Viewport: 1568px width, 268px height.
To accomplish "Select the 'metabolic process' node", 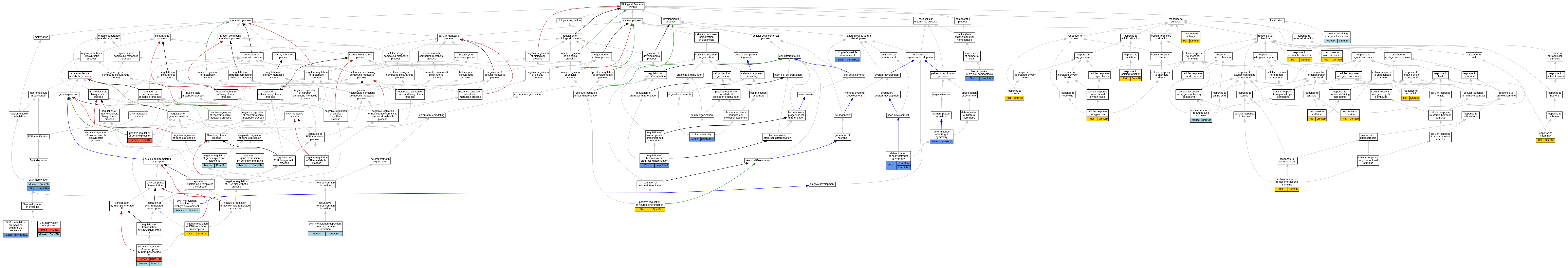I will pyautogui.click(x=240, y=21).
